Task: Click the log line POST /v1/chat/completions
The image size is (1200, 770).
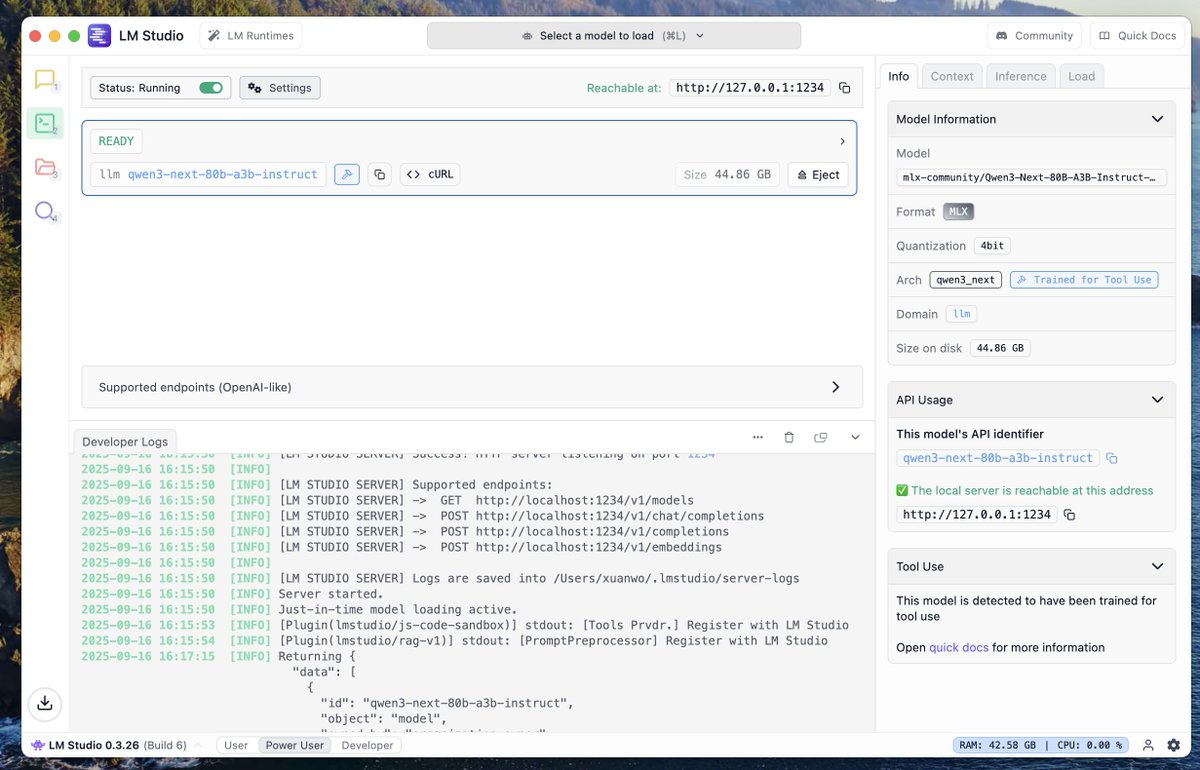Action: coord(423,516)
